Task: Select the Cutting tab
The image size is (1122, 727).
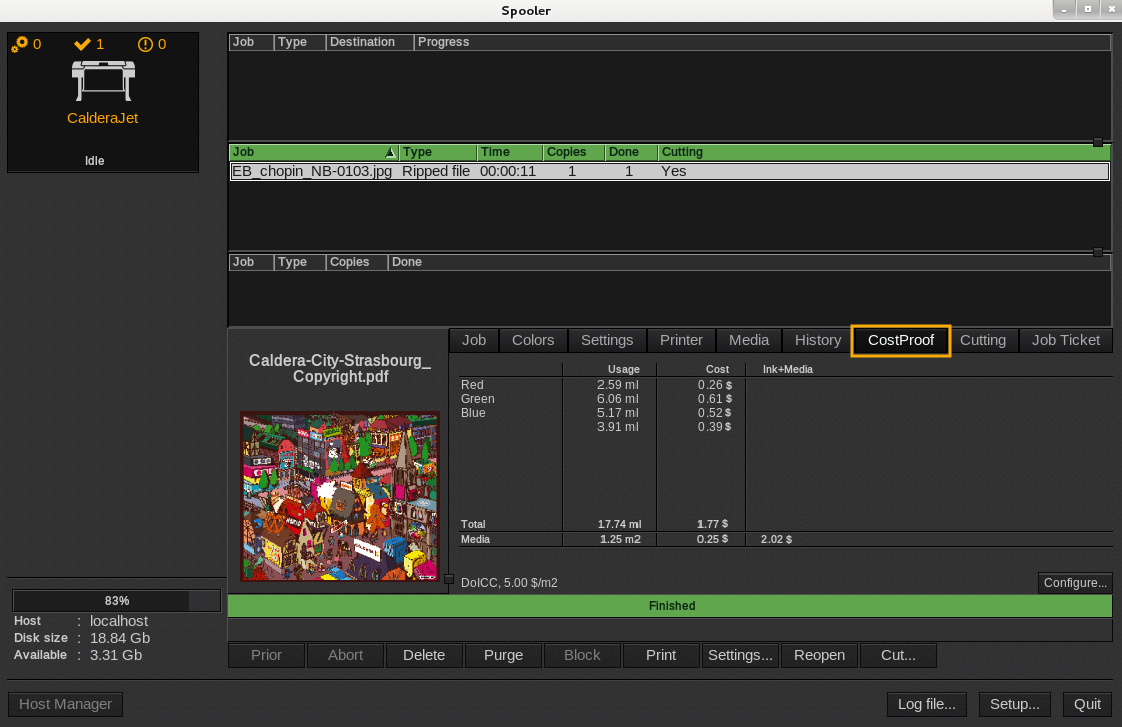Action: pyautogui.click(x=982, y=340)
